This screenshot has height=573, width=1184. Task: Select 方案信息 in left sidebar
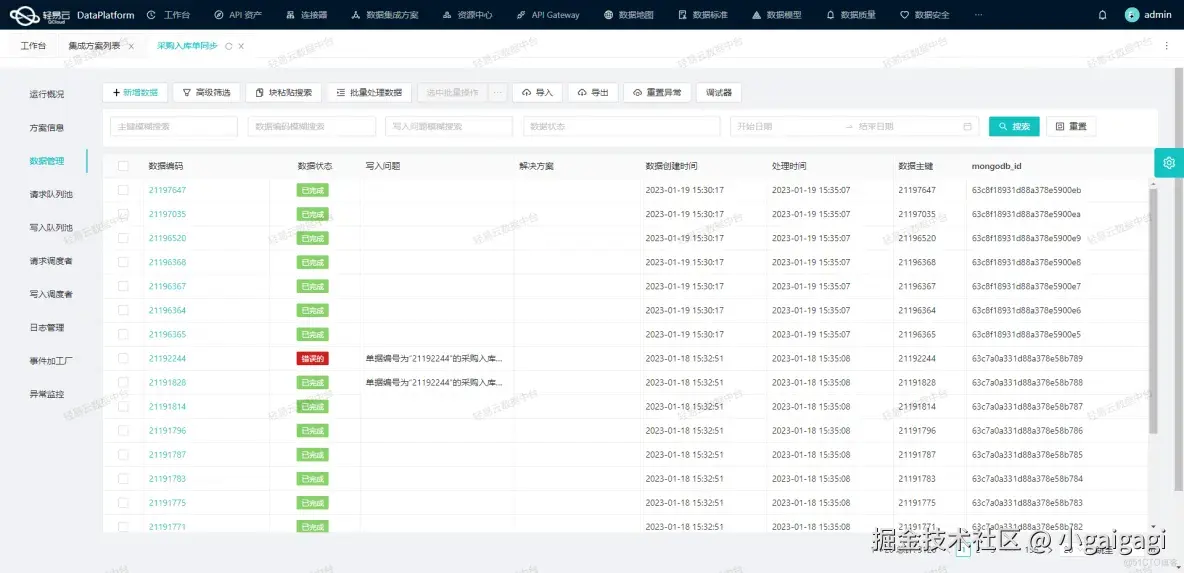click(x=47, y=128)
